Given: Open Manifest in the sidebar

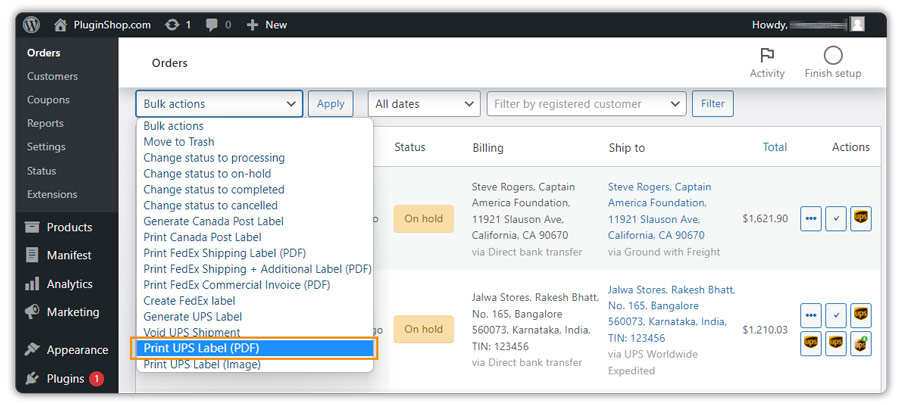Looking at the screenshot, I should [x=67, y=255].
